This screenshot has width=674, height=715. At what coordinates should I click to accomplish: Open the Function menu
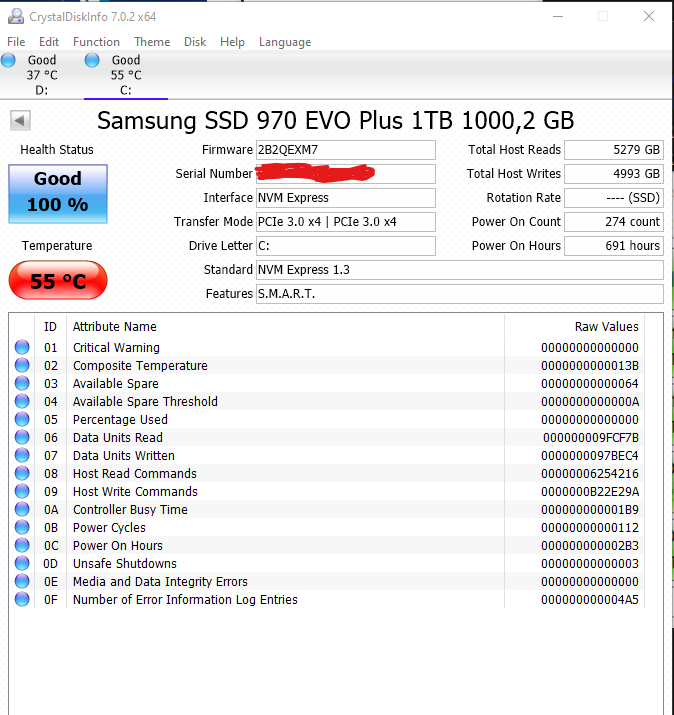(x=96, y=42)
